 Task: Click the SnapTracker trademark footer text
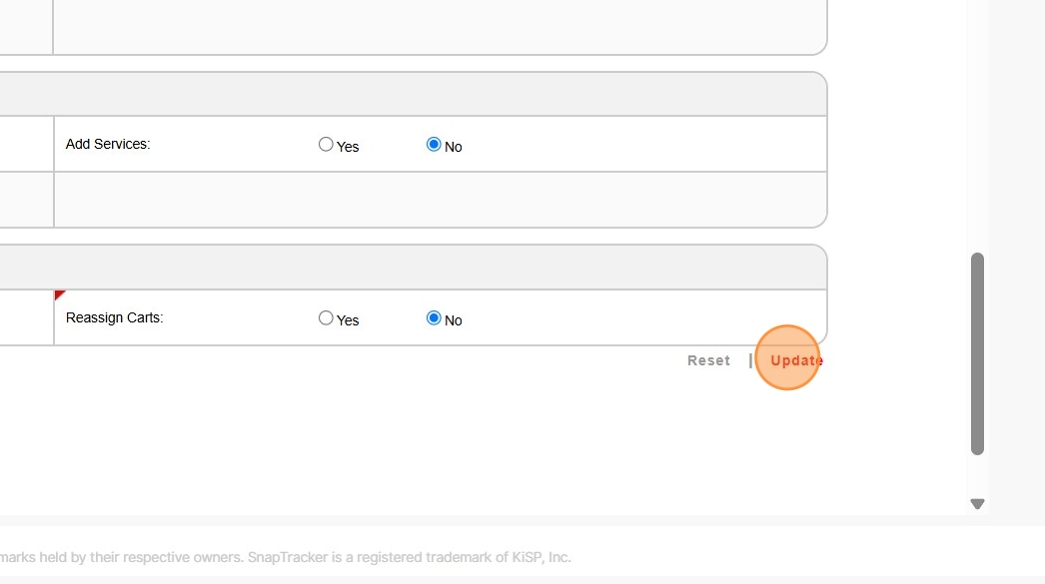pyautogui.click(x=285, y=557)
